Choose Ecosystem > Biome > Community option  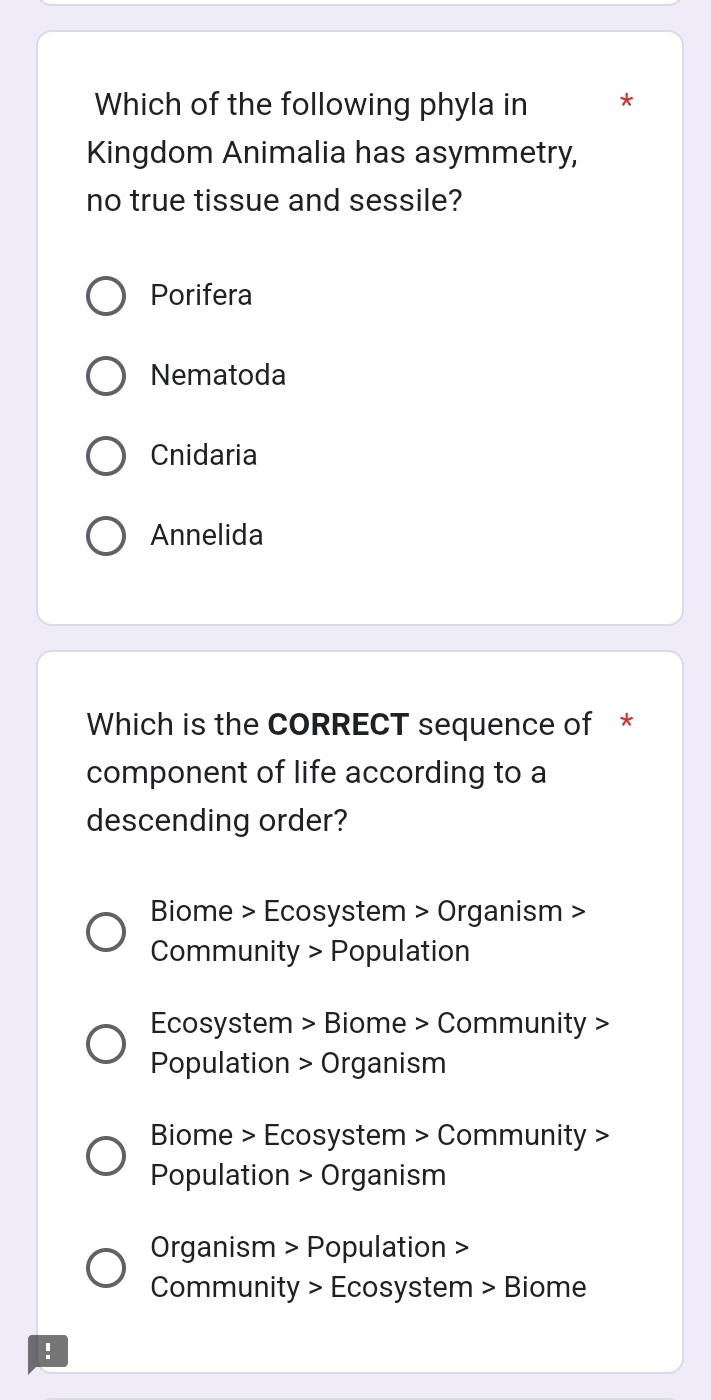tap(106, 1043)
